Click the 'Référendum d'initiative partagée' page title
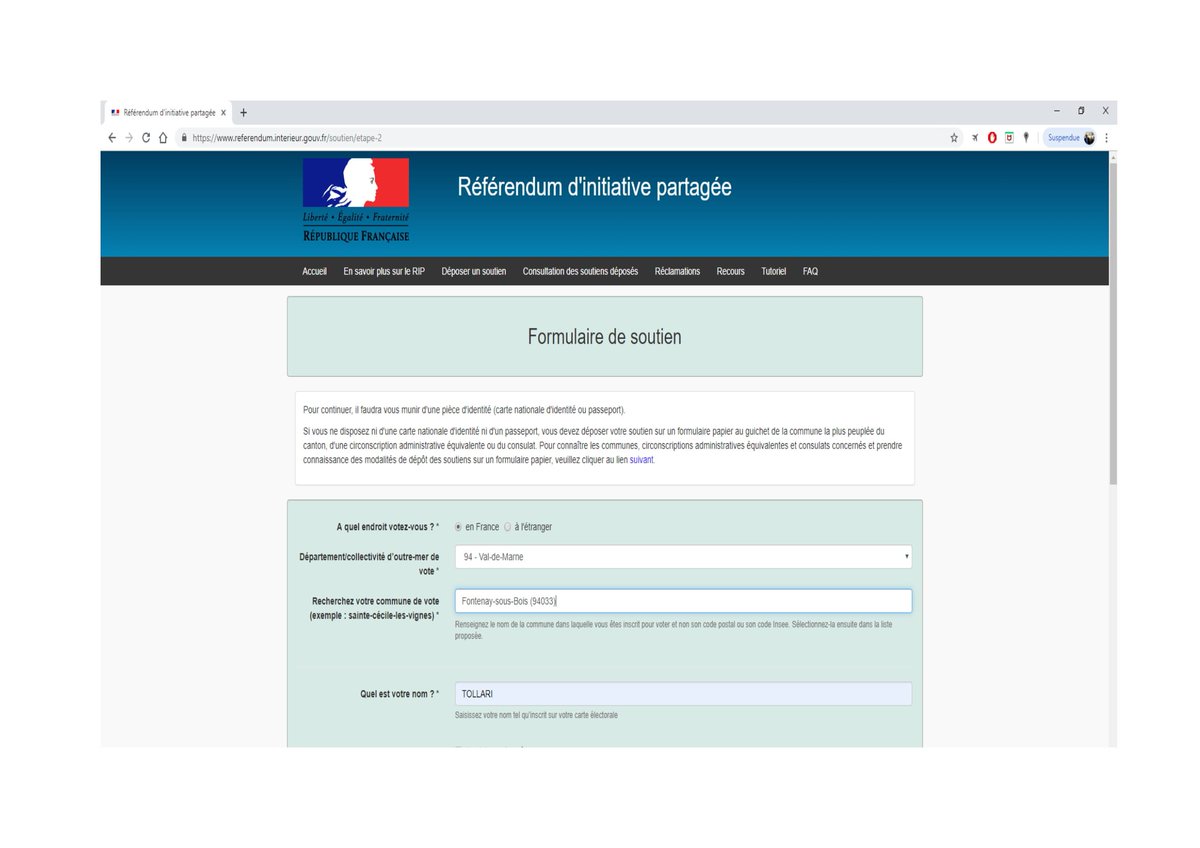The width and height of the screenshot is (1200, 848). [x=594, y=187]
